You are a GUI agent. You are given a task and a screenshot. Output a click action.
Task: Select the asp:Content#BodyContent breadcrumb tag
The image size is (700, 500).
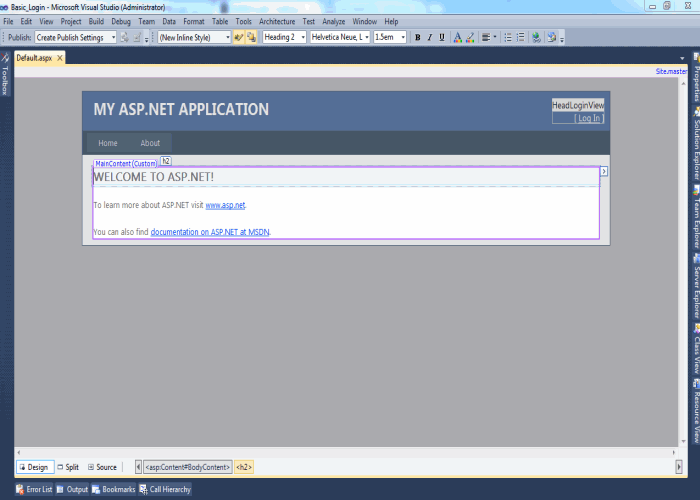188,467
